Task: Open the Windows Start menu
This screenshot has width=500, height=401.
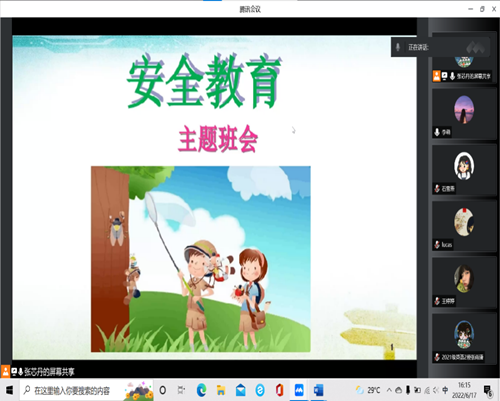Action: pyautogui.click(x=9, y=390)
